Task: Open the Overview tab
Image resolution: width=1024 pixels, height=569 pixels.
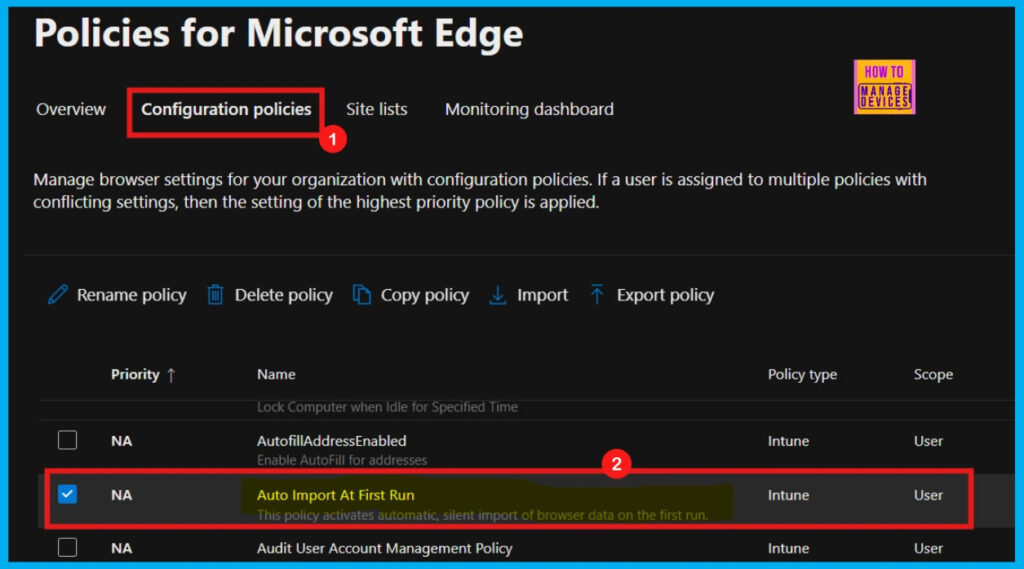Action: pyautogui.click(x=71, y=109)
